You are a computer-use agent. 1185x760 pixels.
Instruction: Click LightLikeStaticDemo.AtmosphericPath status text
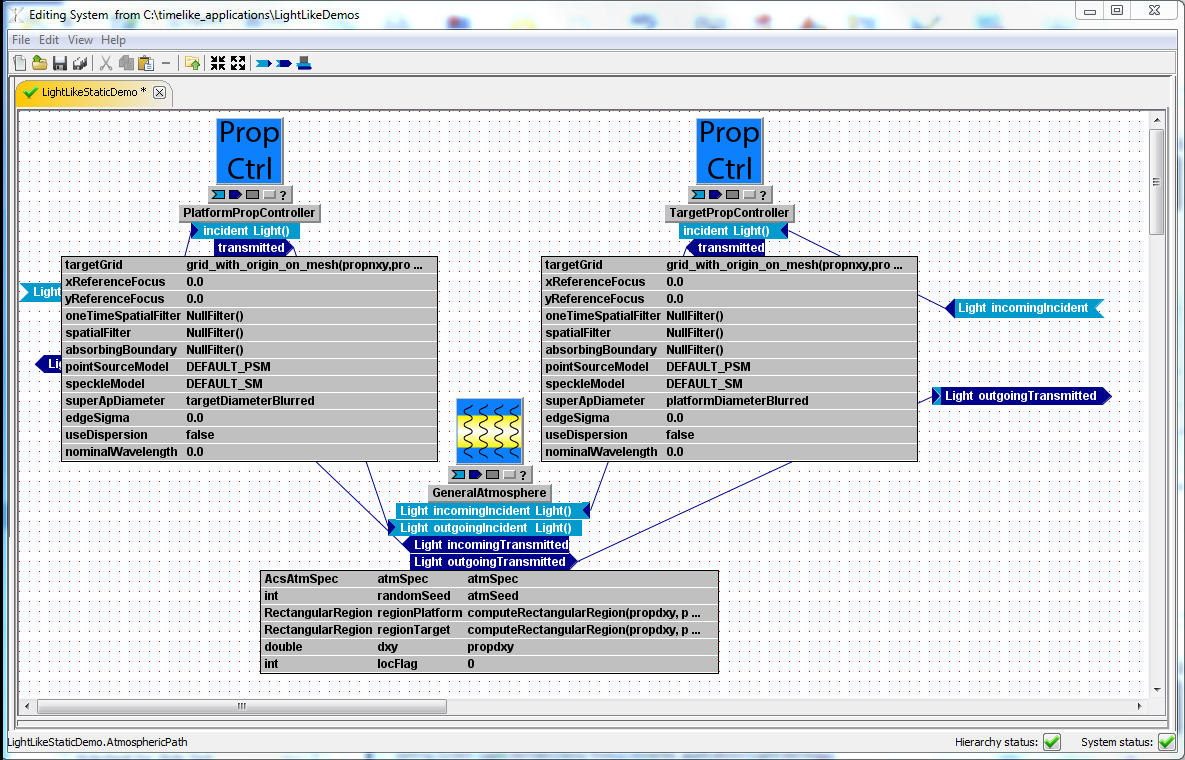[97, 742]
